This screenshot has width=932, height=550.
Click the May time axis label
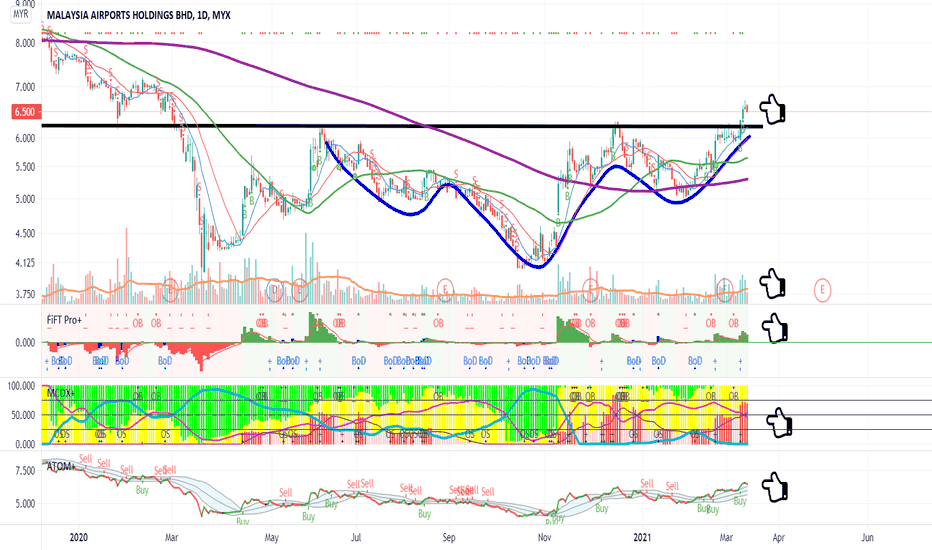[271, 538]
